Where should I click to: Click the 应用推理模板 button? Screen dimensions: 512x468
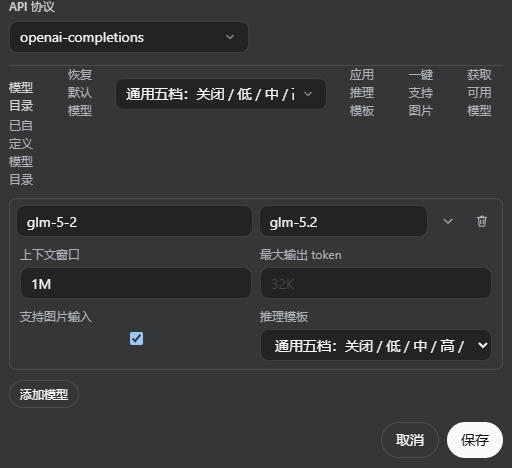[362, 93]
